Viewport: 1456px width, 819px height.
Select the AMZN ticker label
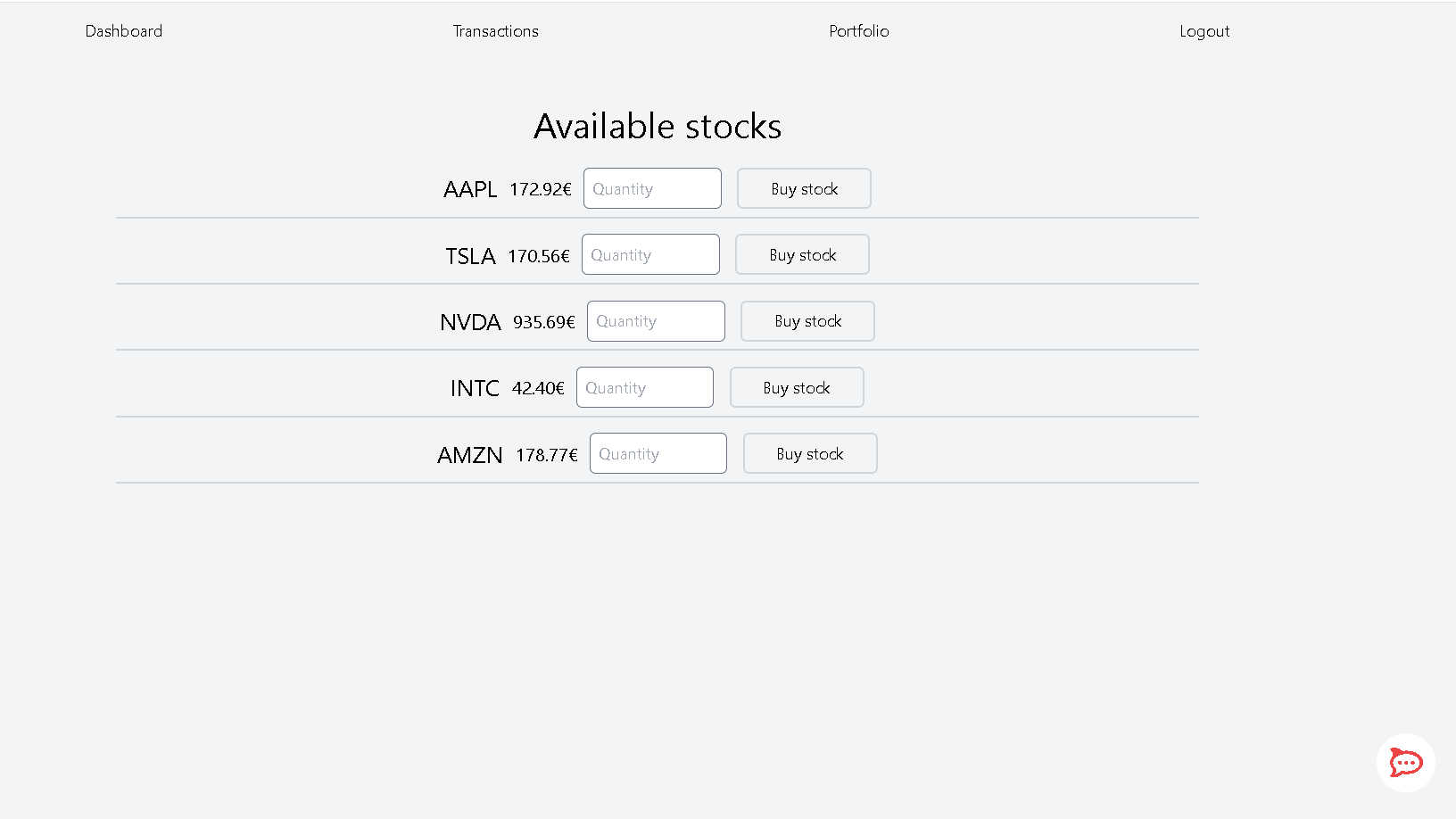470,455
